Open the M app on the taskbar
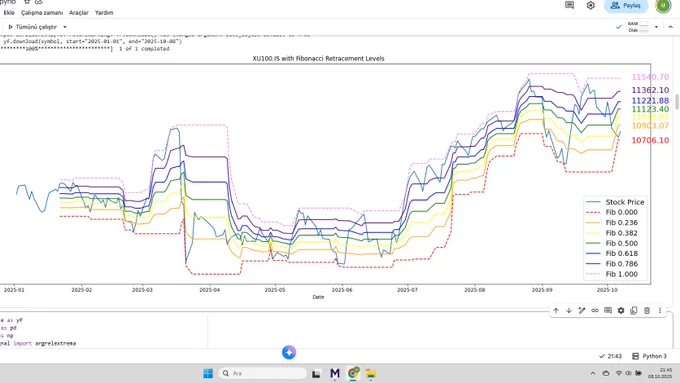 click(x=335, y=373)
